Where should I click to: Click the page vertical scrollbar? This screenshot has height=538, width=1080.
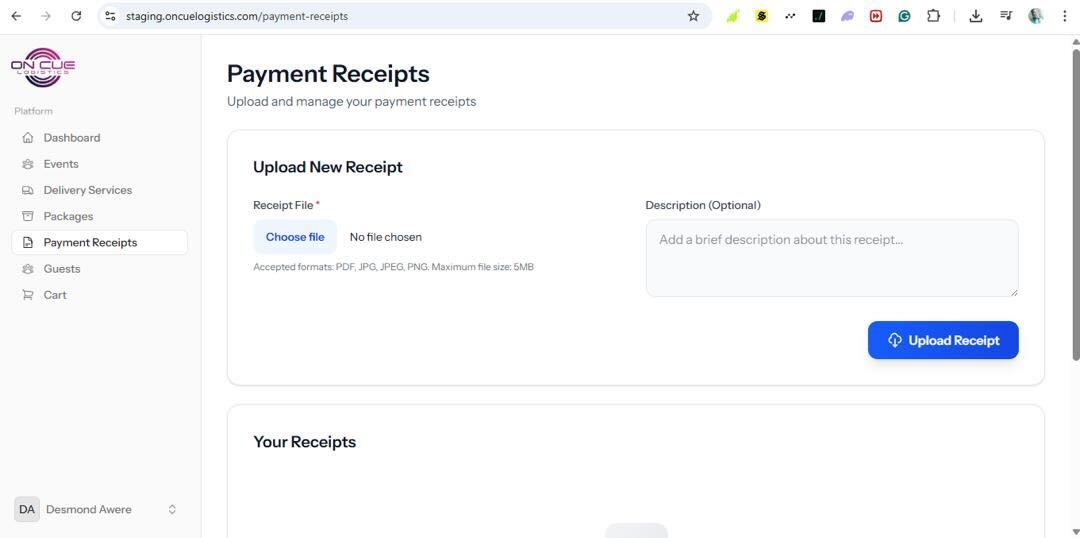click(1075, 200)
